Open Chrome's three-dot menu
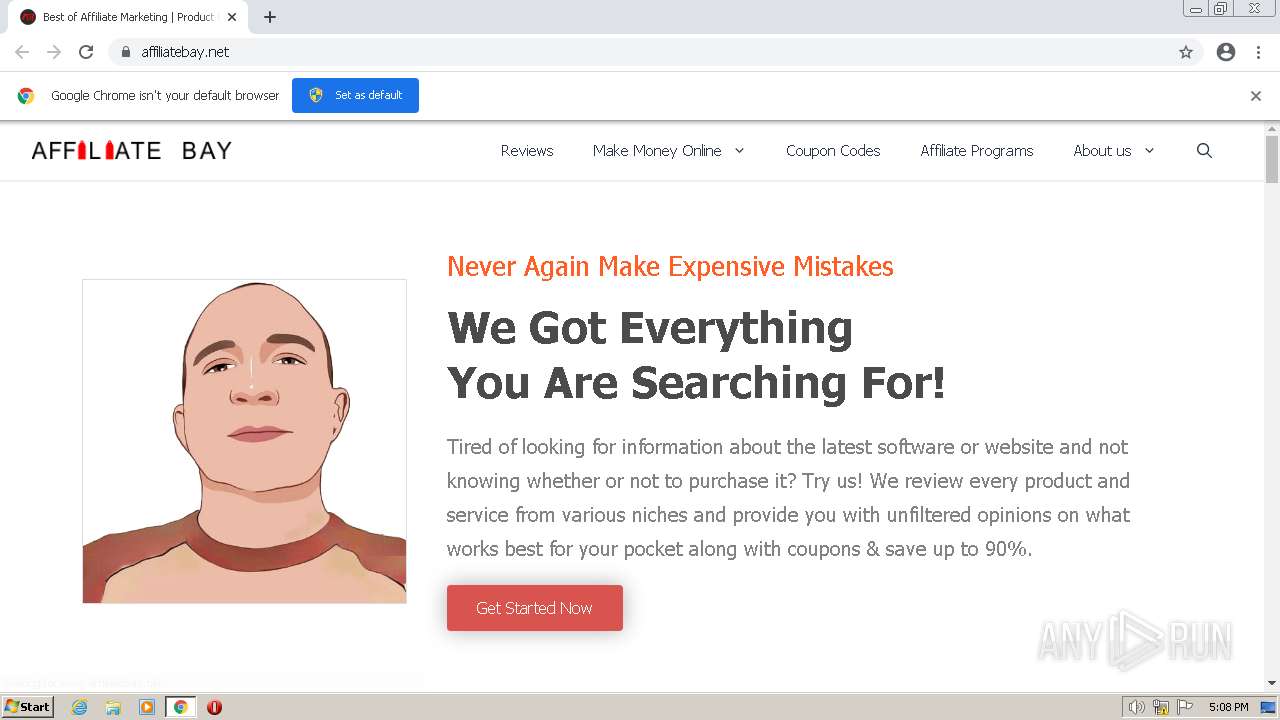Screen dimensions: 1280x720 tap(1258, 52)
